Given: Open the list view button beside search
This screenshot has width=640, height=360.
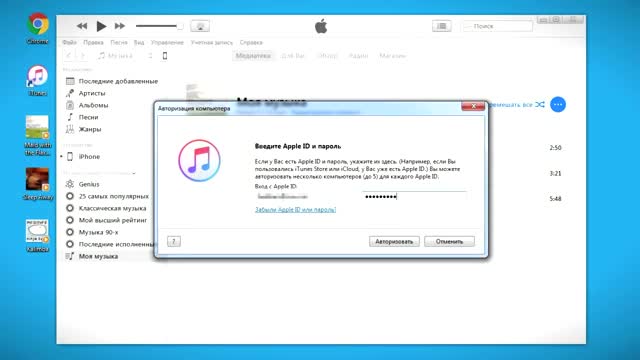Looking at the screenshot, I should coord(442,26).
